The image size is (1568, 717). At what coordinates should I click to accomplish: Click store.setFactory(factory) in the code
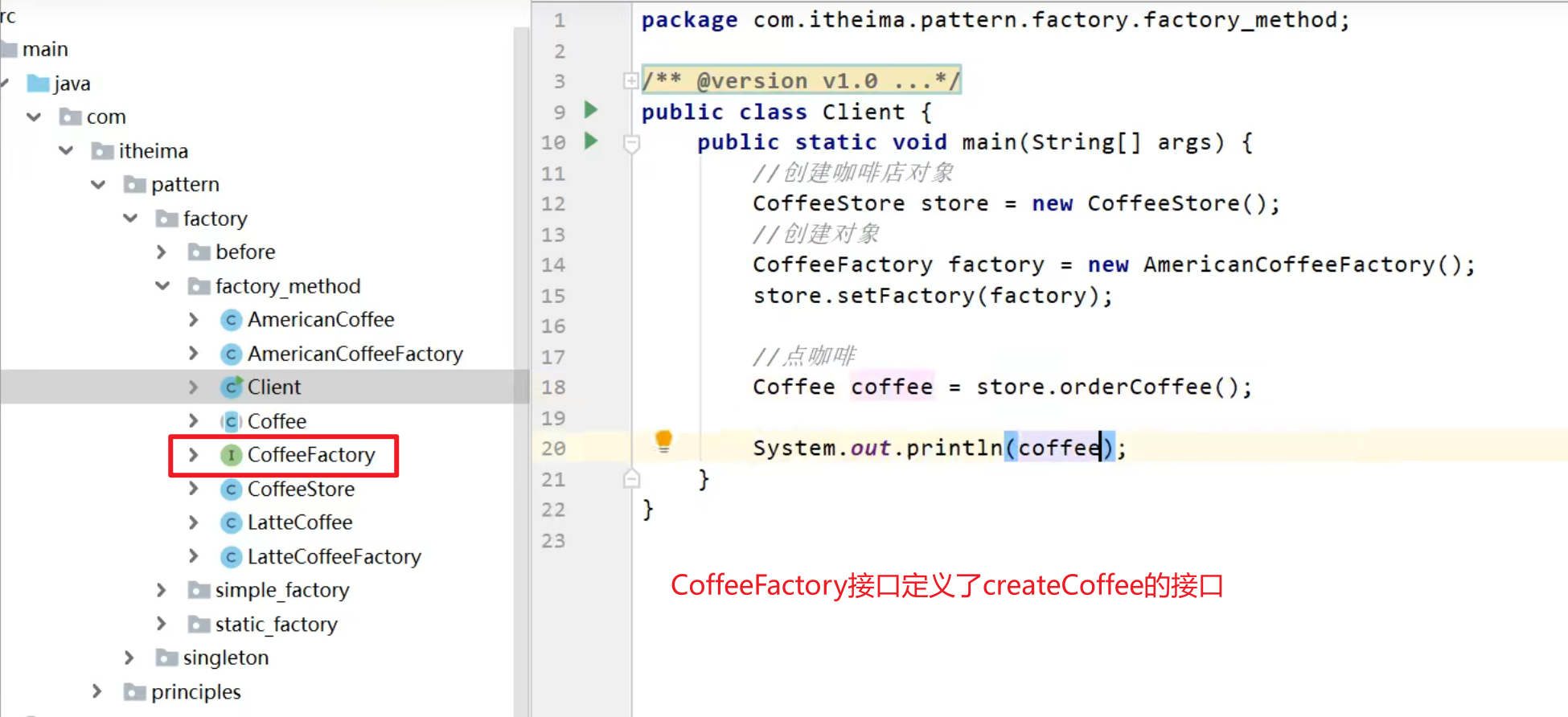[x=925, y=296]
